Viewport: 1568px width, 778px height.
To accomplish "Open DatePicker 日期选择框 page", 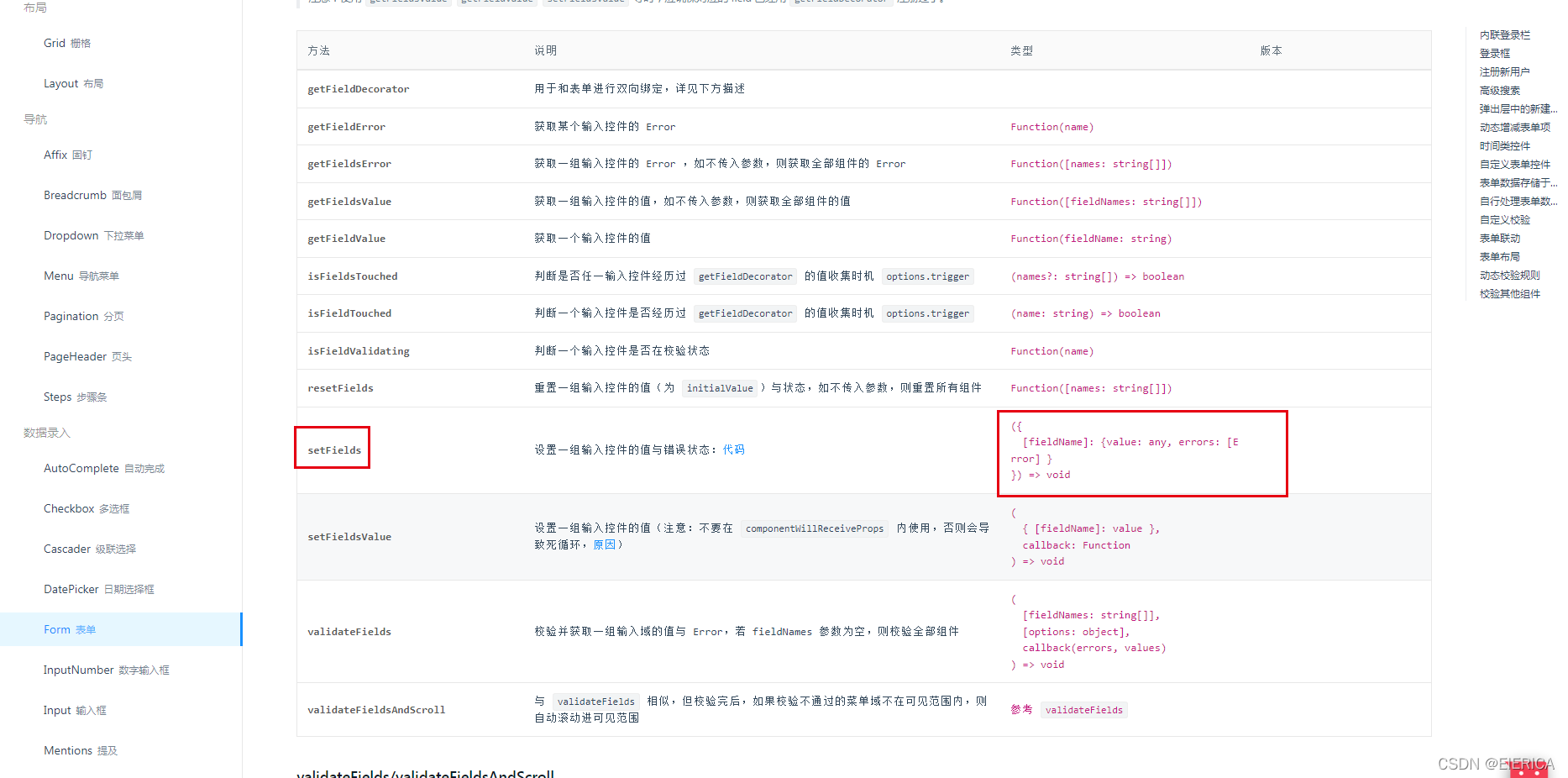I will coord(99,589).
